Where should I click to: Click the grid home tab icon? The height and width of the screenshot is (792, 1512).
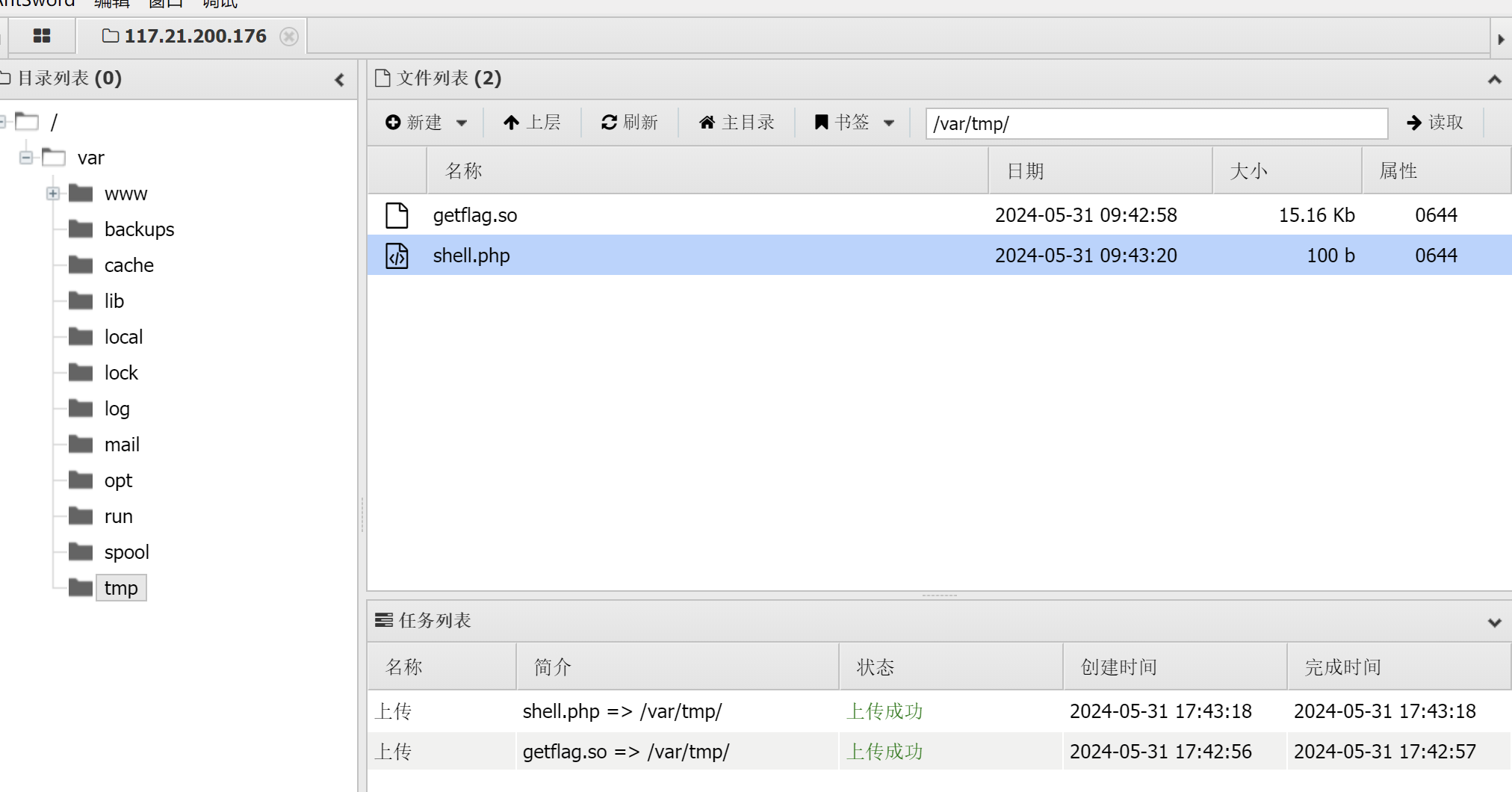(42, 36)
